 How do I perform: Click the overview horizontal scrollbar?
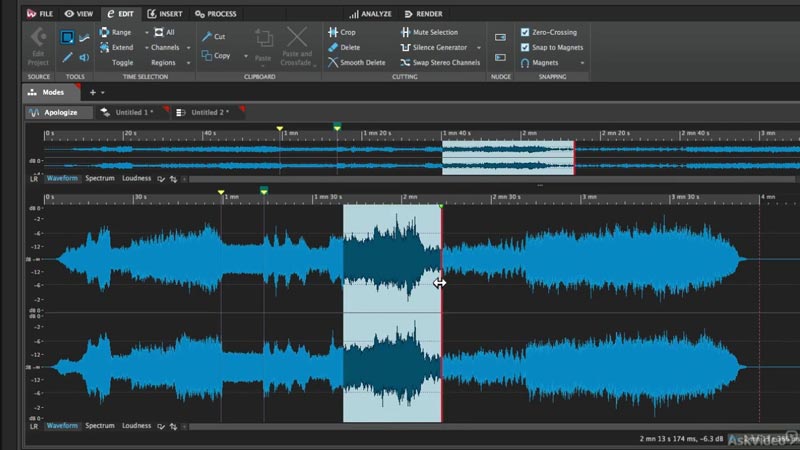coord(492,179)
